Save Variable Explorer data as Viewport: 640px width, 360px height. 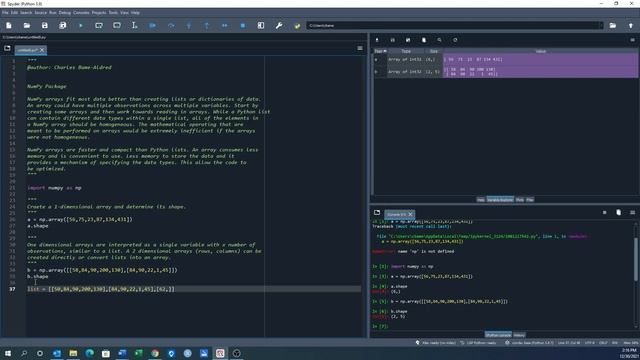click(408, 40)
